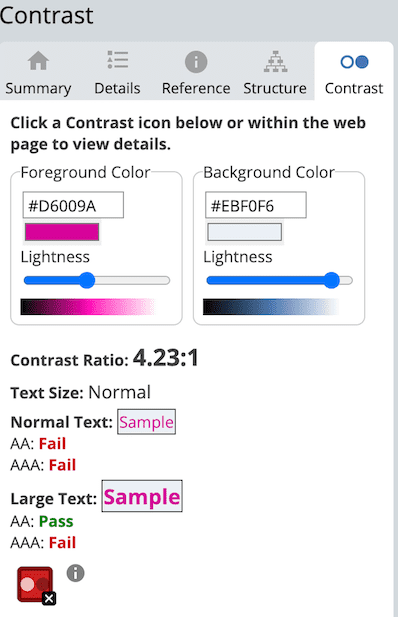Click the background Lightness slider handle
The image size is (398, 617).
(331, 280)
